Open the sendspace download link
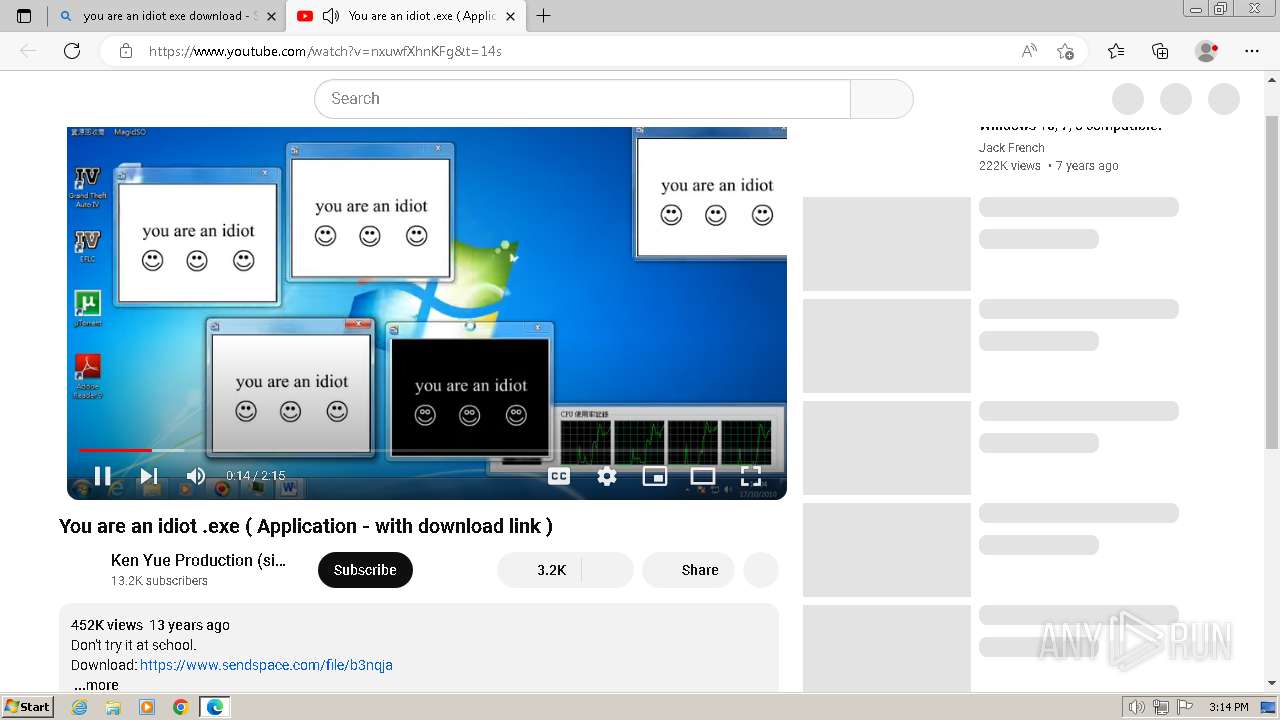This screenshot has width=1280, height=720. (266, 665)
